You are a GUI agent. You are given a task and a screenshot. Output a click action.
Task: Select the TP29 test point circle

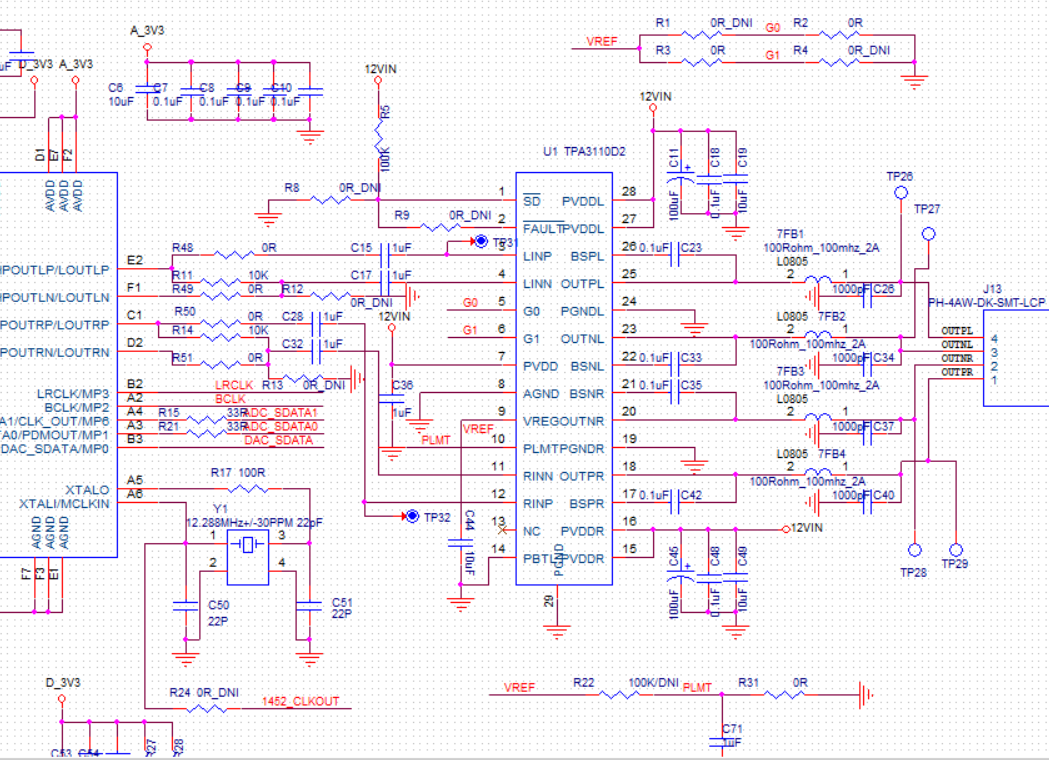coord(955,550)
